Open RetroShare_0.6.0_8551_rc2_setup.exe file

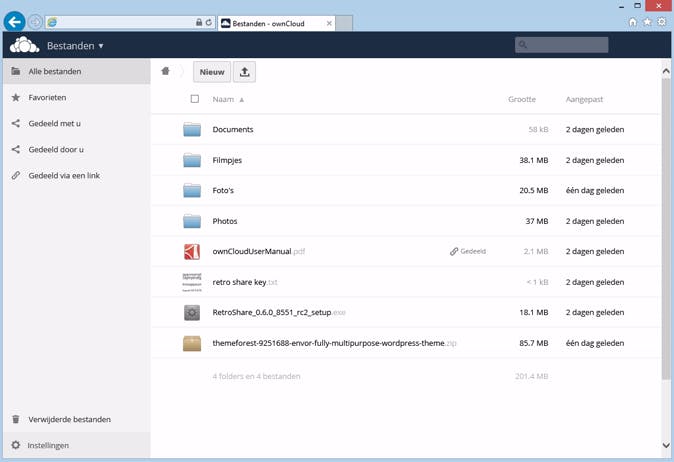pyautogui.click(x=279, y=312)
